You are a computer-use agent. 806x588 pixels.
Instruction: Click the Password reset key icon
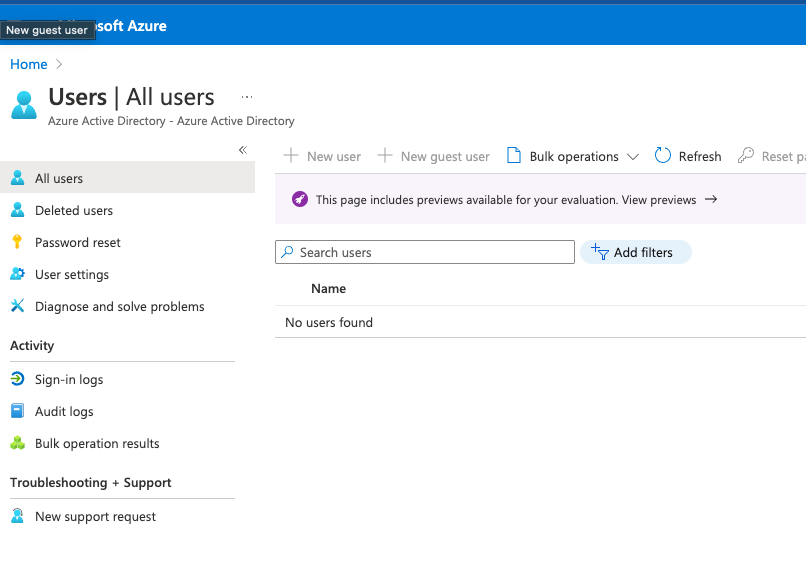(x=17, y=242)
